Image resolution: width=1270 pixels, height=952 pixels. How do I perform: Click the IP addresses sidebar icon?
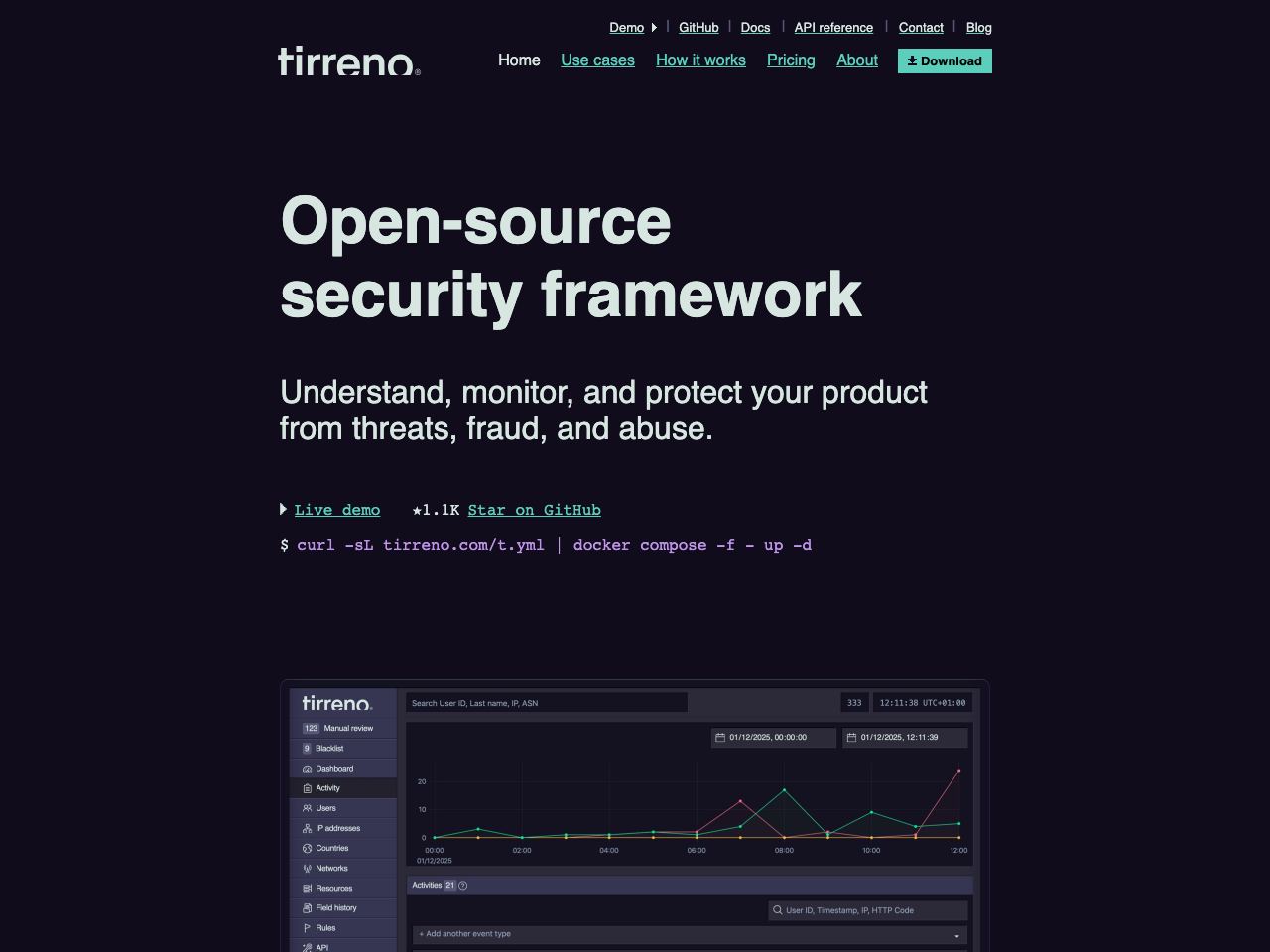coord(306,827)
